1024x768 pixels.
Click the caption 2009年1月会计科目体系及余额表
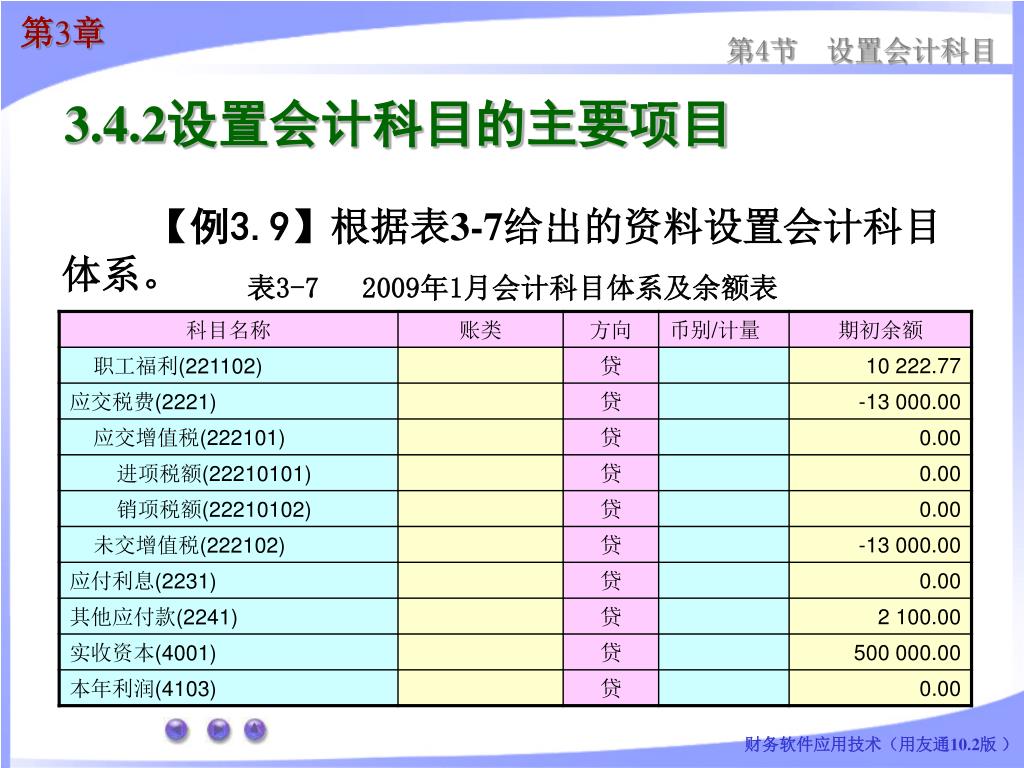click(x=569, y=288)
